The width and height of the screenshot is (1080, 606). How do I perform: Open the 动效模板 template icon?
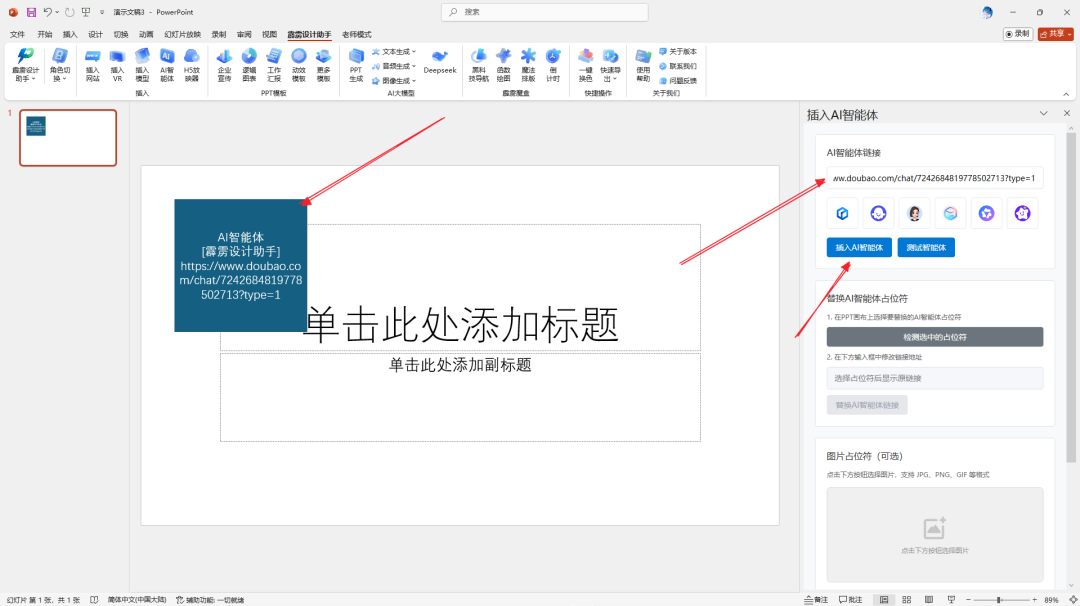pyautogui.click(x=299, y=65)
